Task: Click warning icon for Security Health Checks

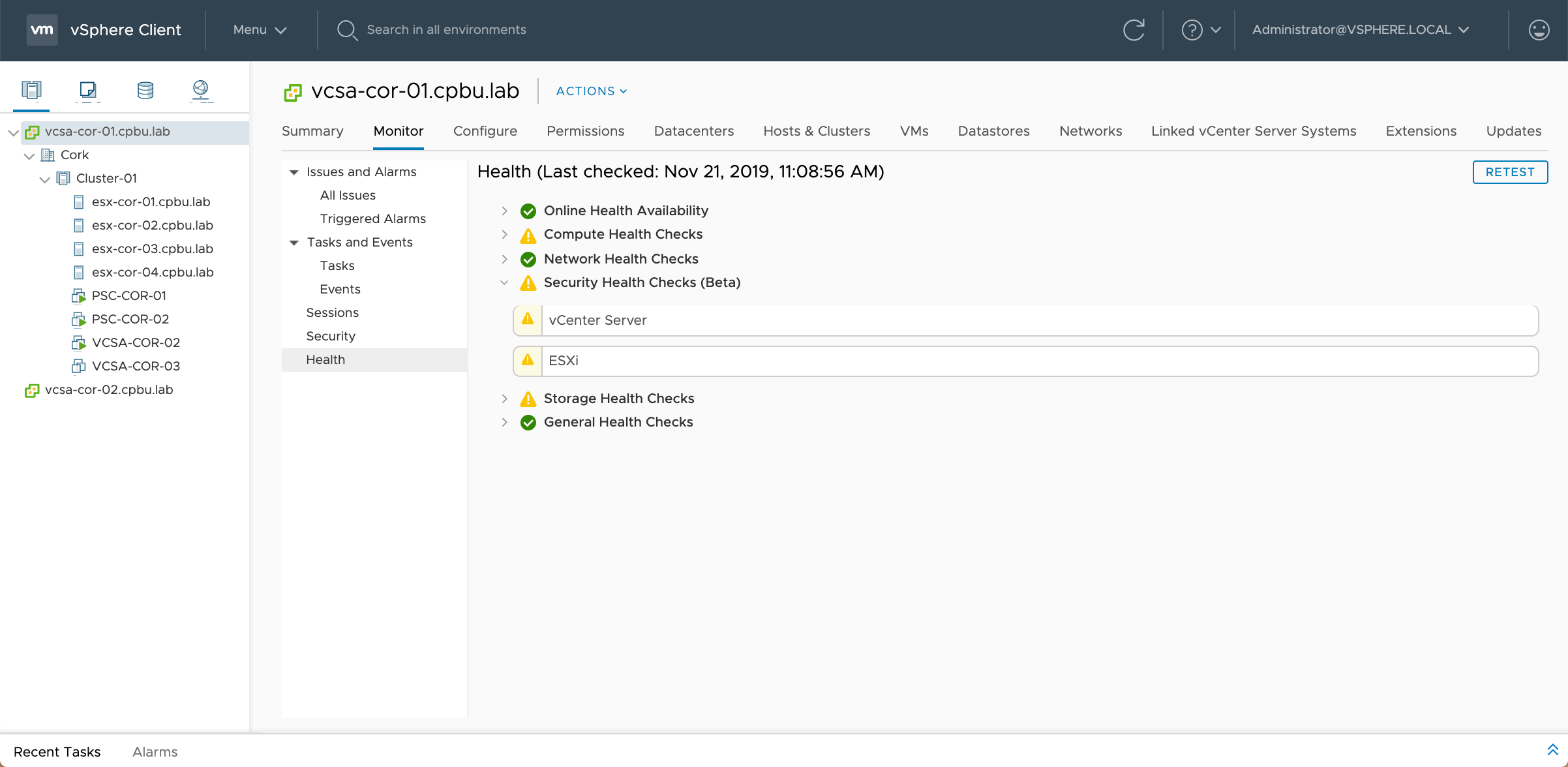Action: (x=528, y=283)
